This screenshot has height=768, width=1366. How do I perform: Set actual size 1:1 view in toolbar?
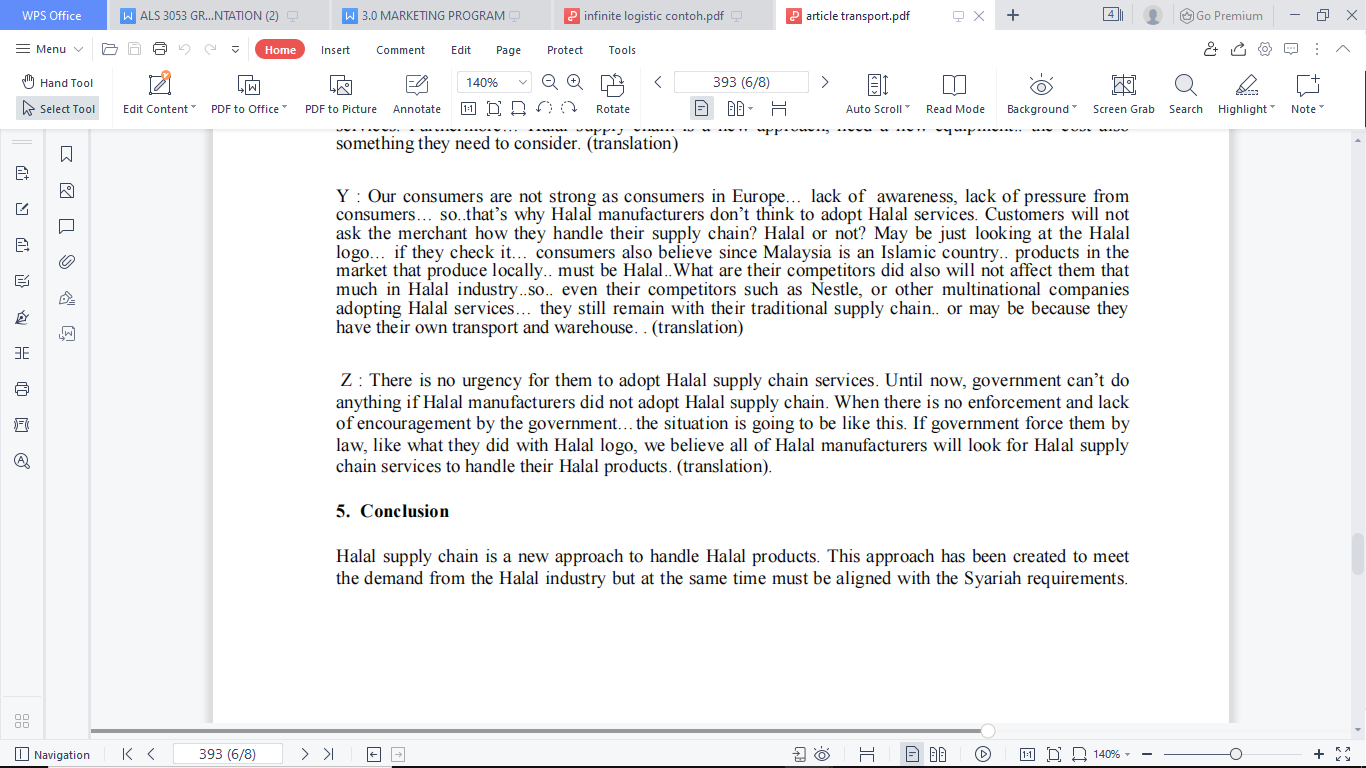coord(468,108)
